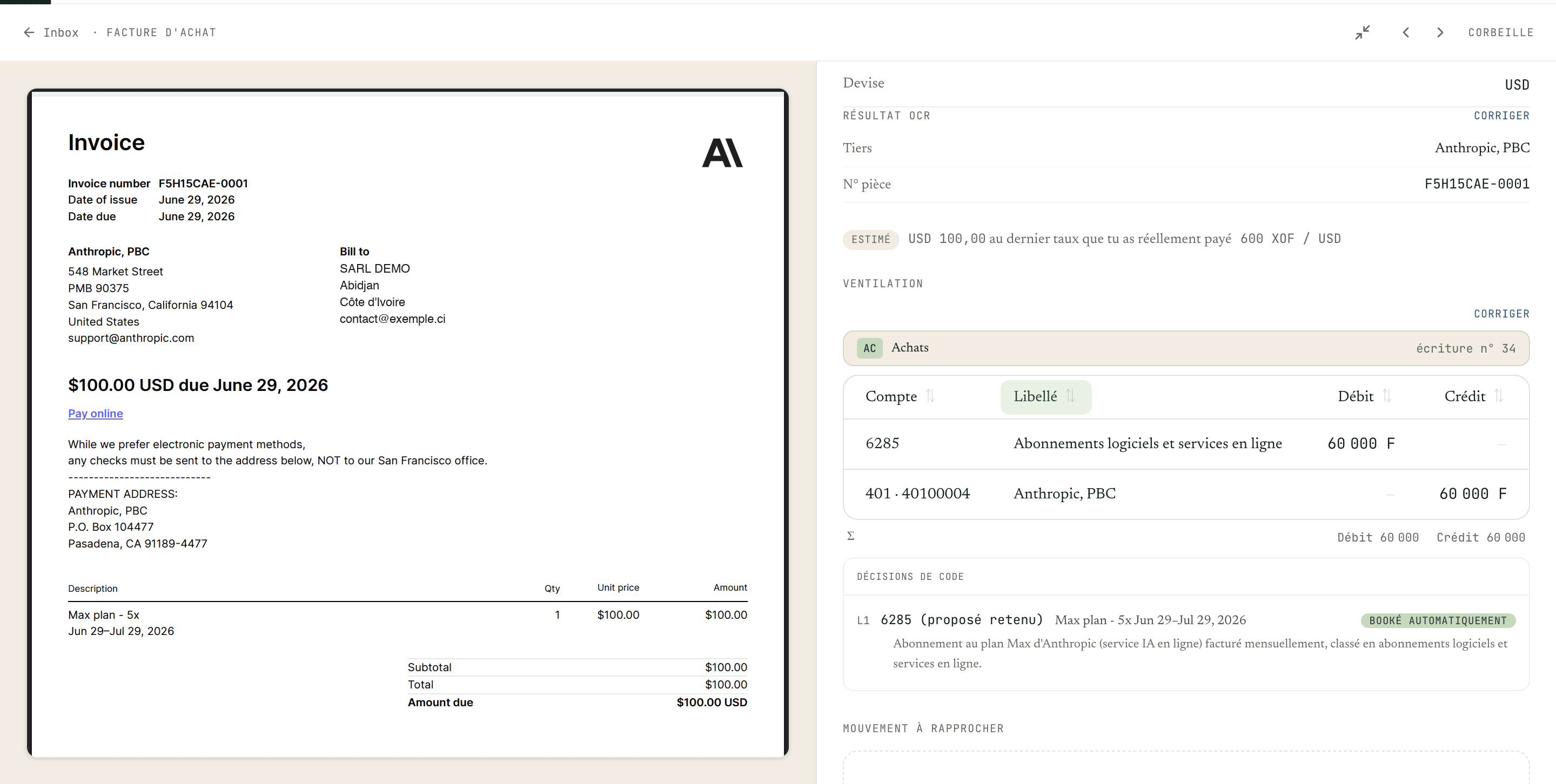
Task: Click the Facture d'achat breadcrumb label
Action: click(x=162, y=32)
